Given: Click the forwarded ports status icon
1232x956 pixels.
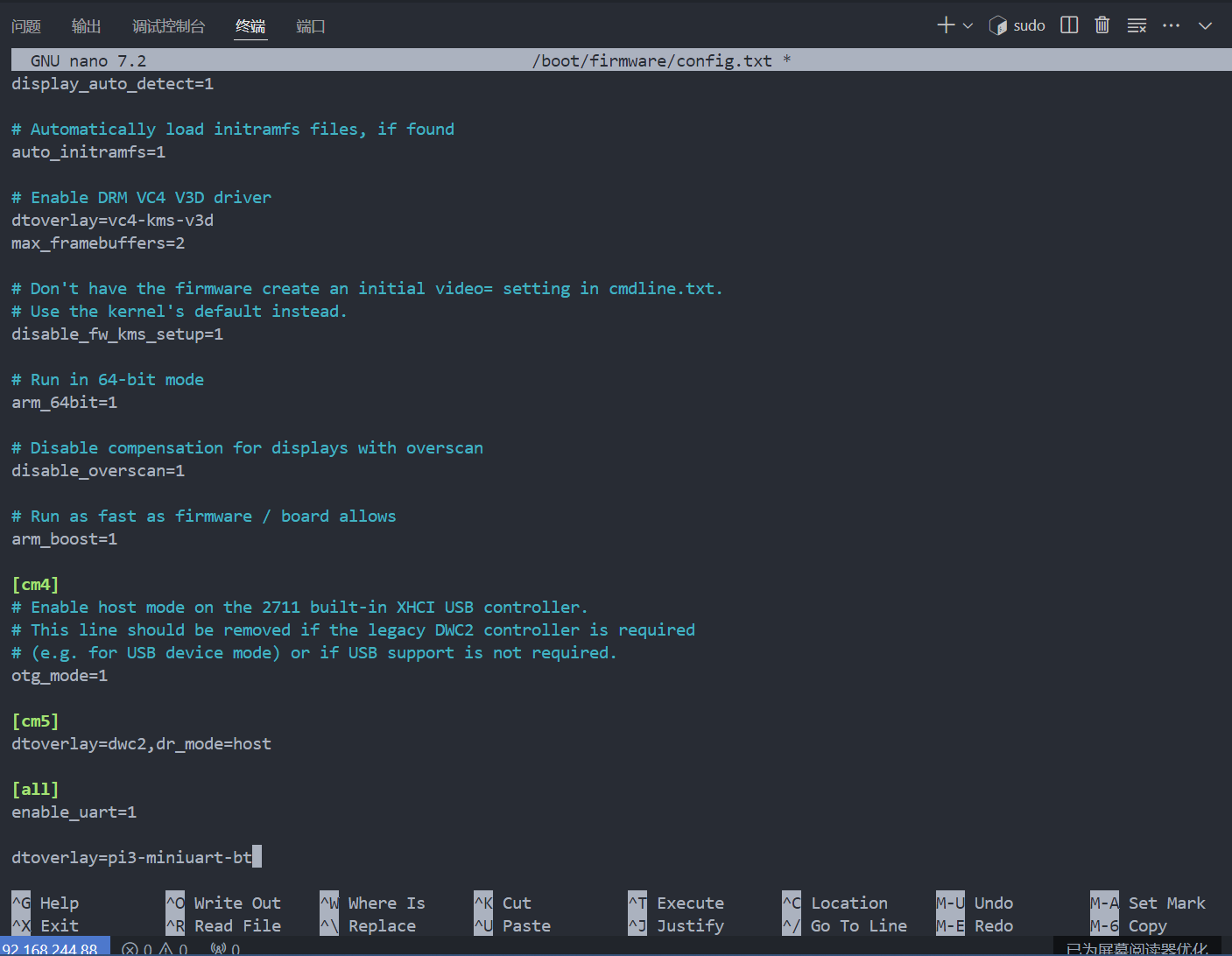Looking at the screenshot, I should pyautogui.click(x=225, y=948).
